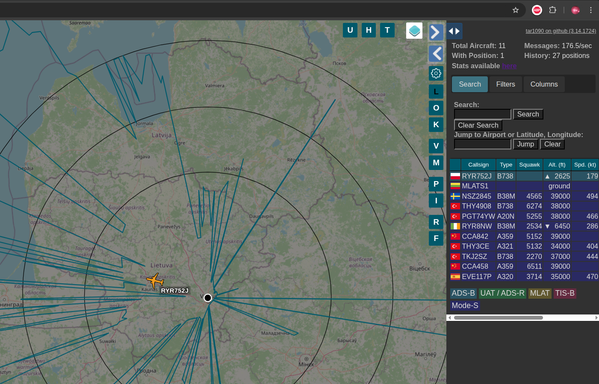Open the tar1090 on github link
599x384 pixels.
click(560, 31)
